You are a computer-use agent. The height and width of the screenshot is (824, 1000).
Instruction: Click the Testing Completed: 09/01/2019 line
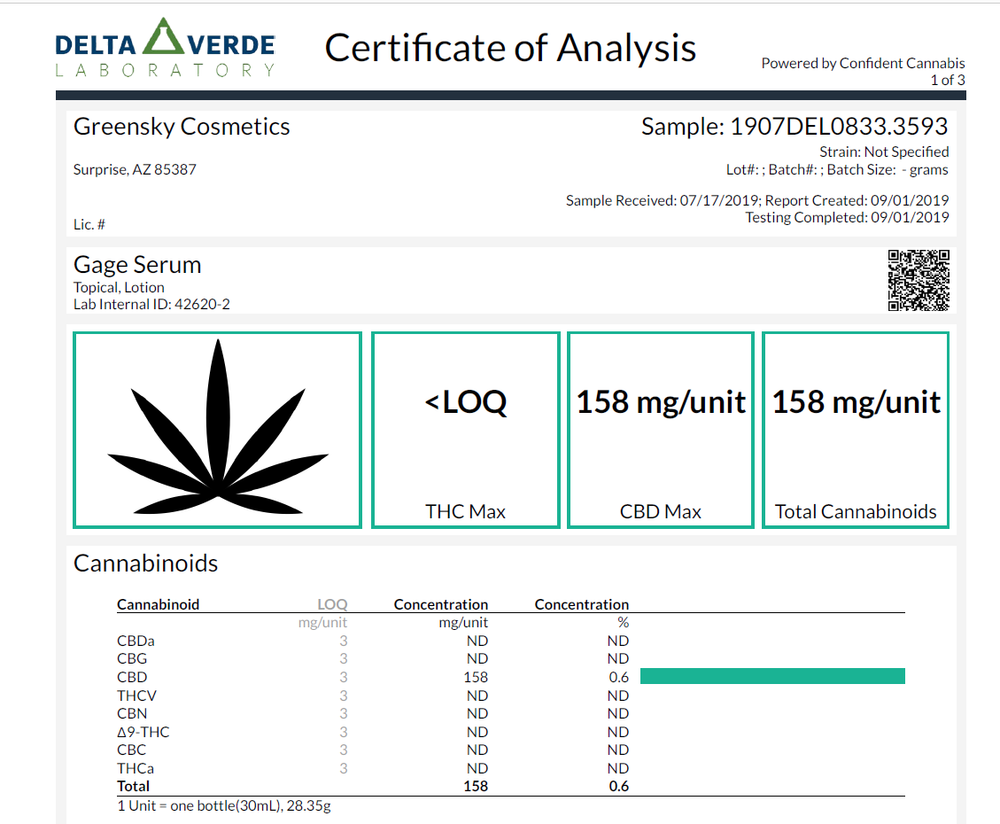coord(847,217)
